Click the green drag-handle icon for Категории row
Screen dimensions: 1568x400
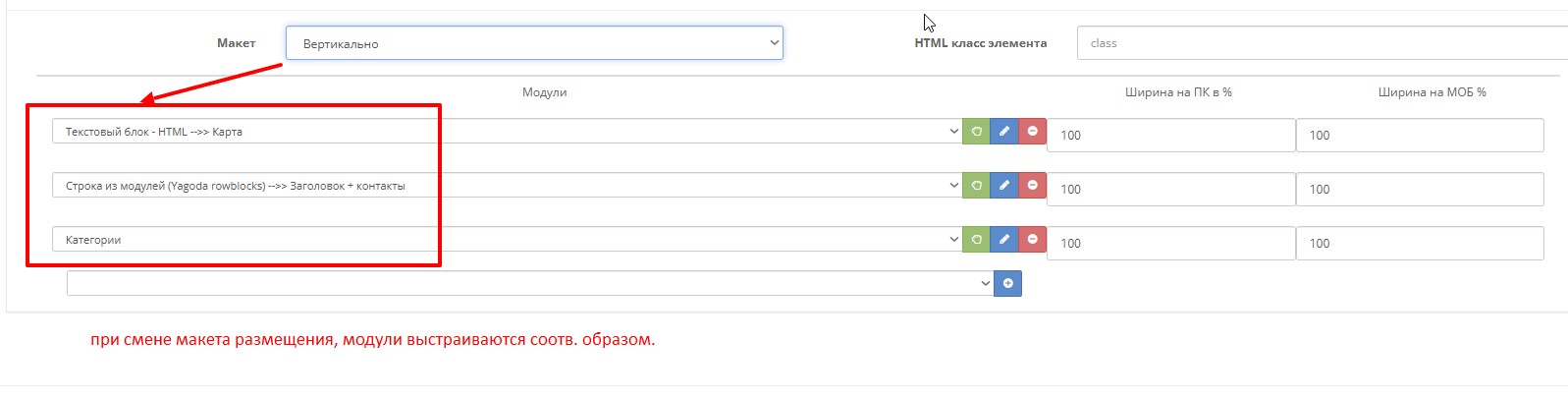976,239
